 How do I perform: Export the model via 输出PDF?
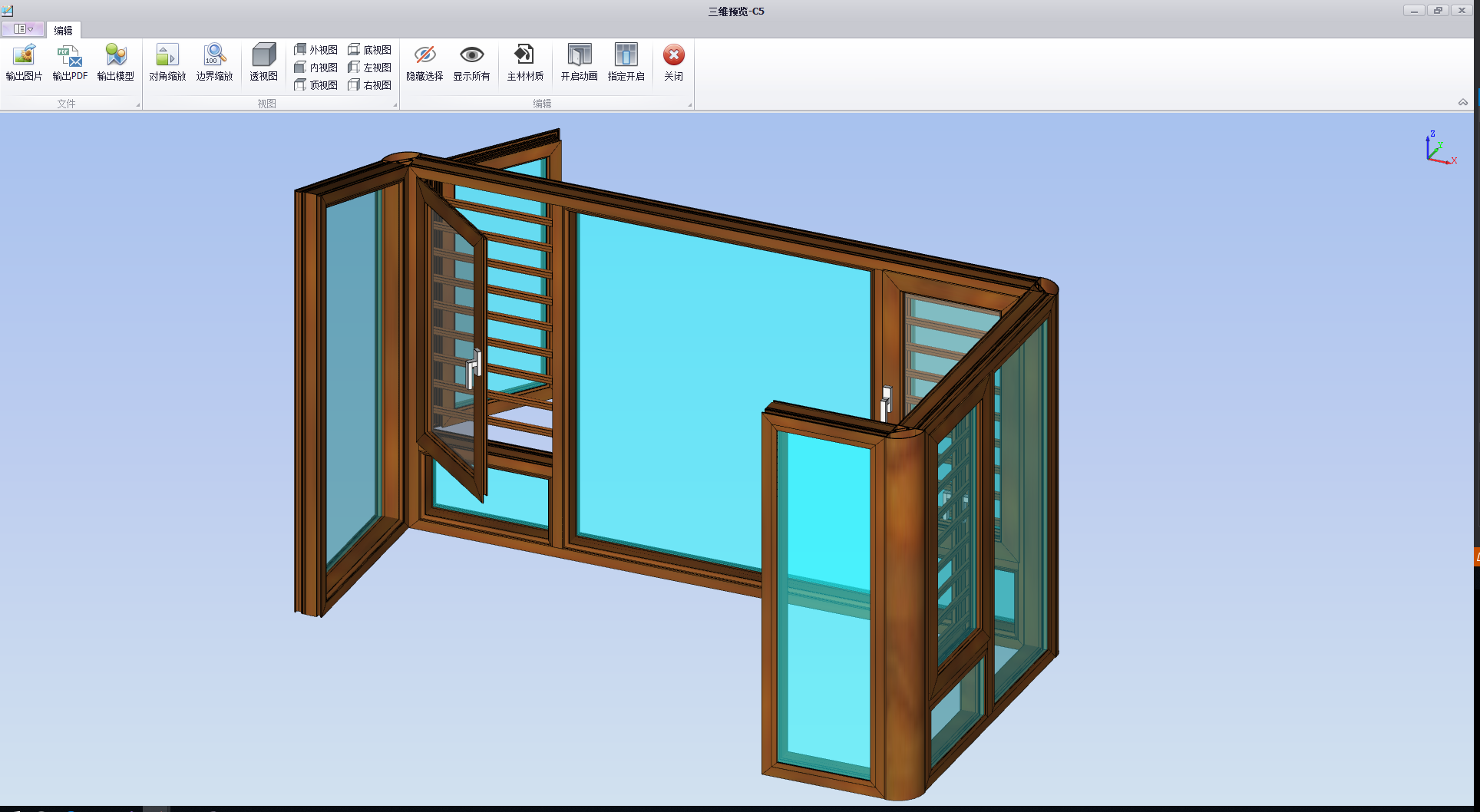[x=70, y=62]
